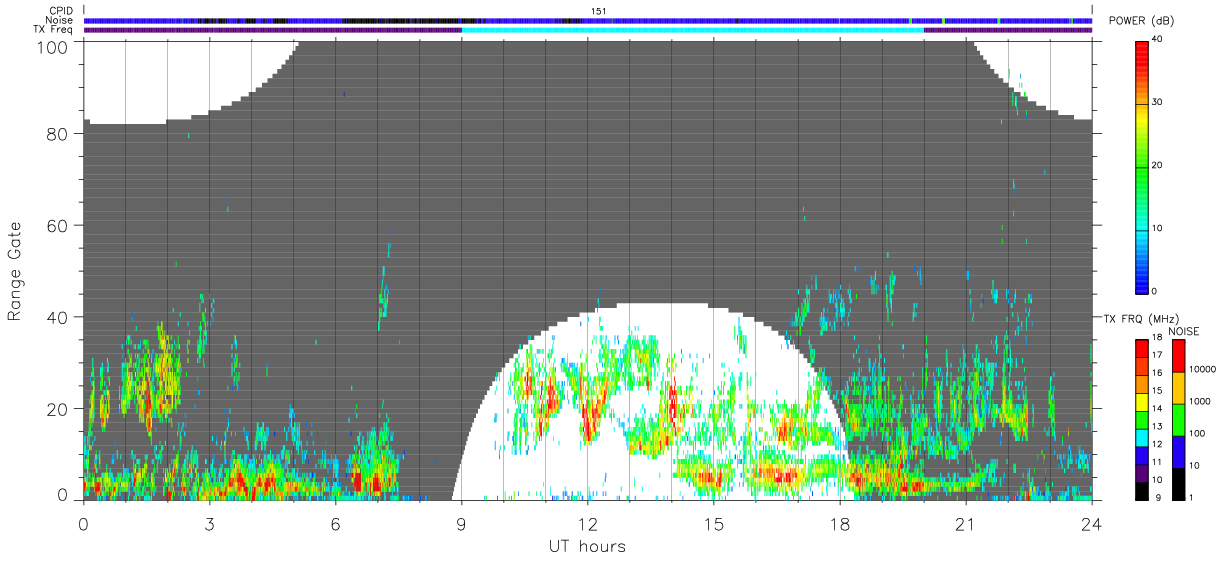Image resolution: width=1228 pixels, height=567 pixels.
Task: Click the black bottom segment of the NOISE bar
Action: 1179,484
